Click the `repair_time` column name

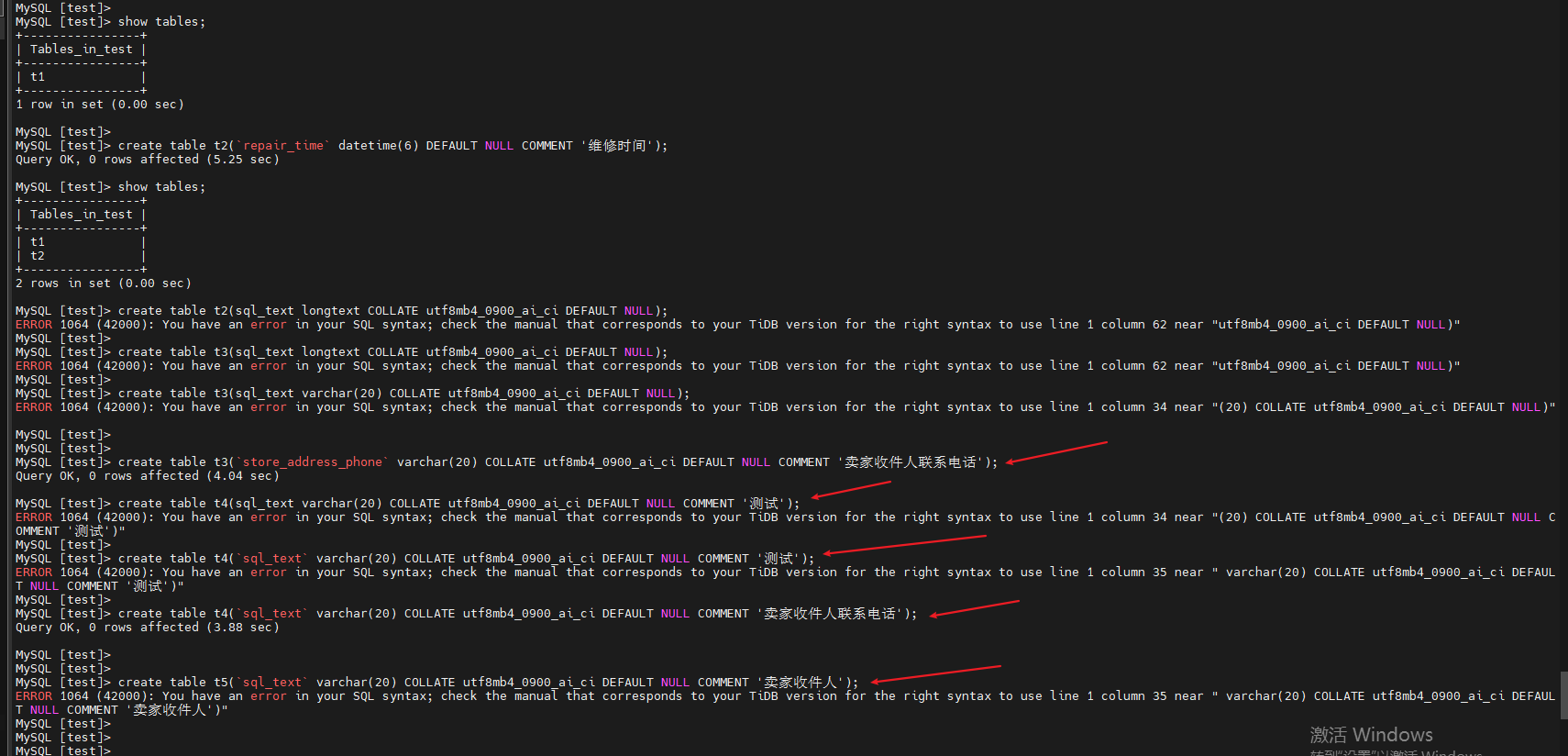click(282, 146)
